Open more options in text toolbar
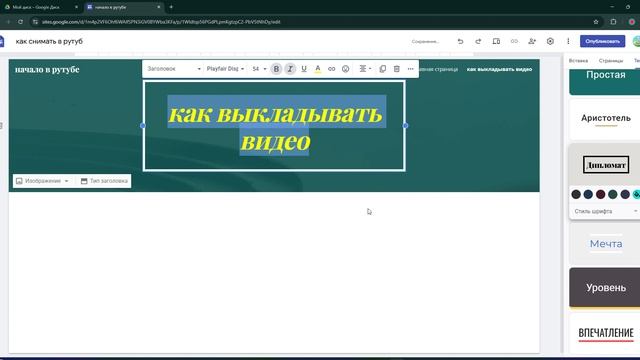Image resolution: width=640 pixels, height=360 pixels. (410, 69)
